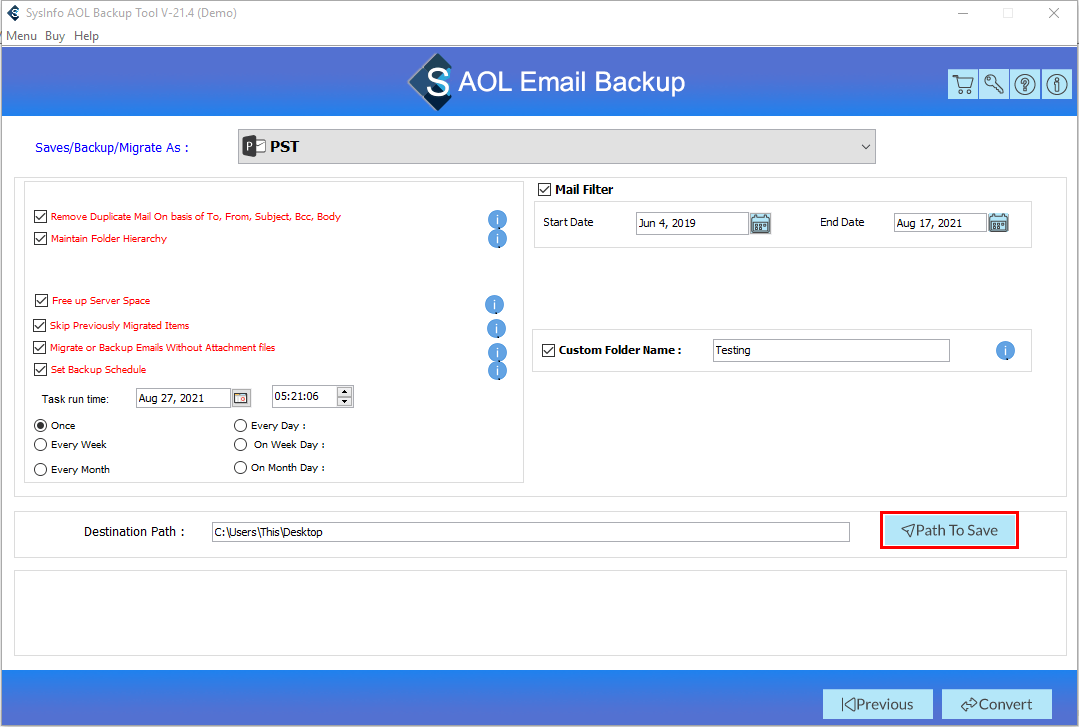Select the On Week Day radio button
1079x727 pixels.
(240, 445)
